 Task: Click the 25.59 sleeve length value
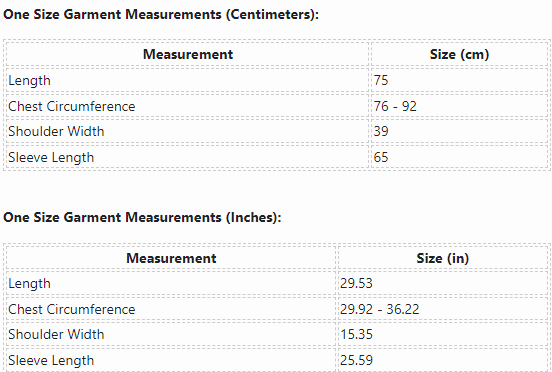356,360
